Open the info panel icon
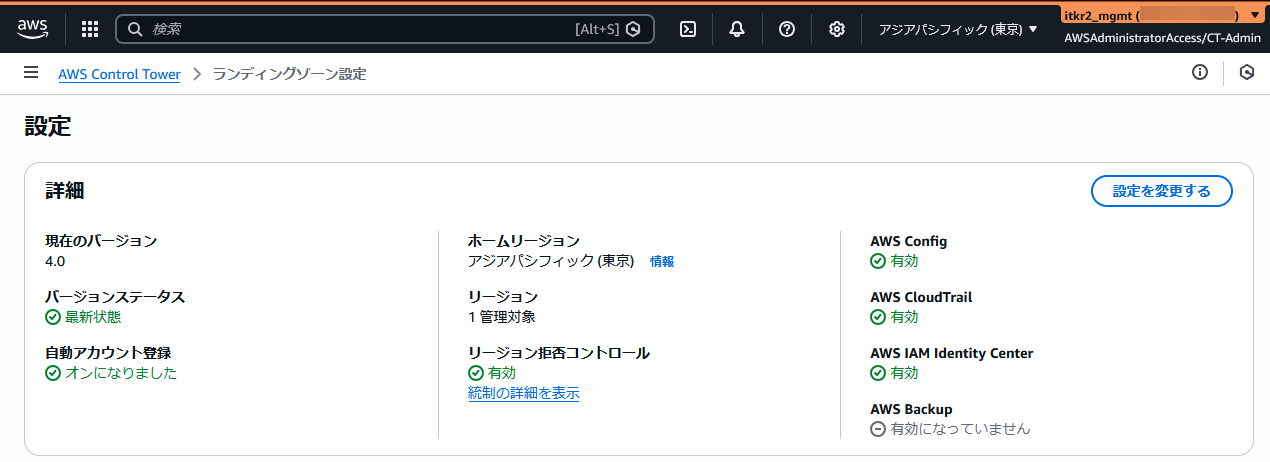 coord(1200,73)
